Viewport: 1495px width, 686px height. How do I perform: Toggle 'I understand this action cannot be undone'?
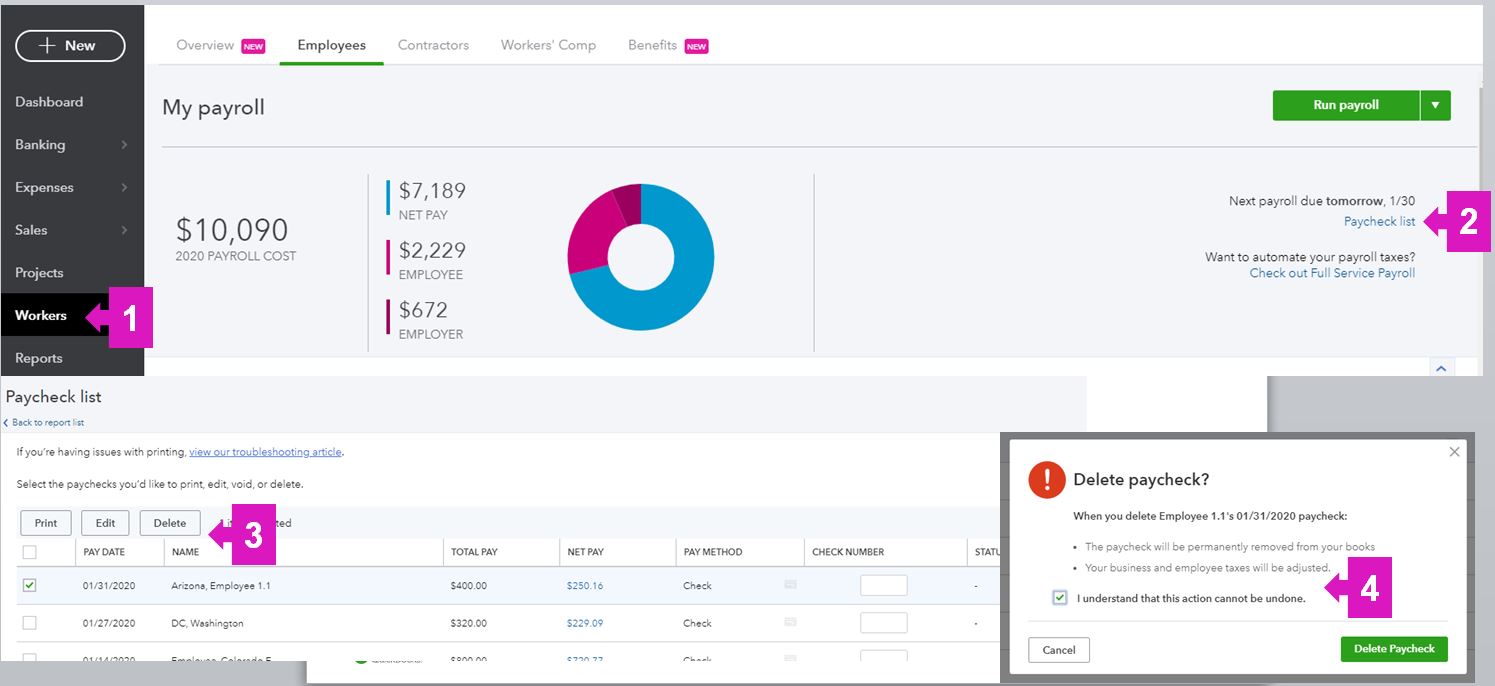click(1060, 598)
